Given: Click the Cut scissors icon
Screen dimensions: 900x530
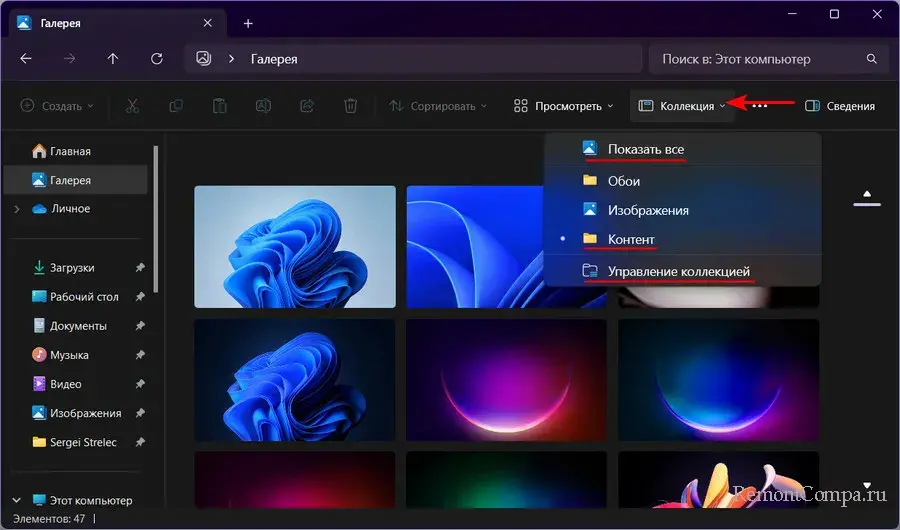Looking at the screenshot, I should (132, 105).
